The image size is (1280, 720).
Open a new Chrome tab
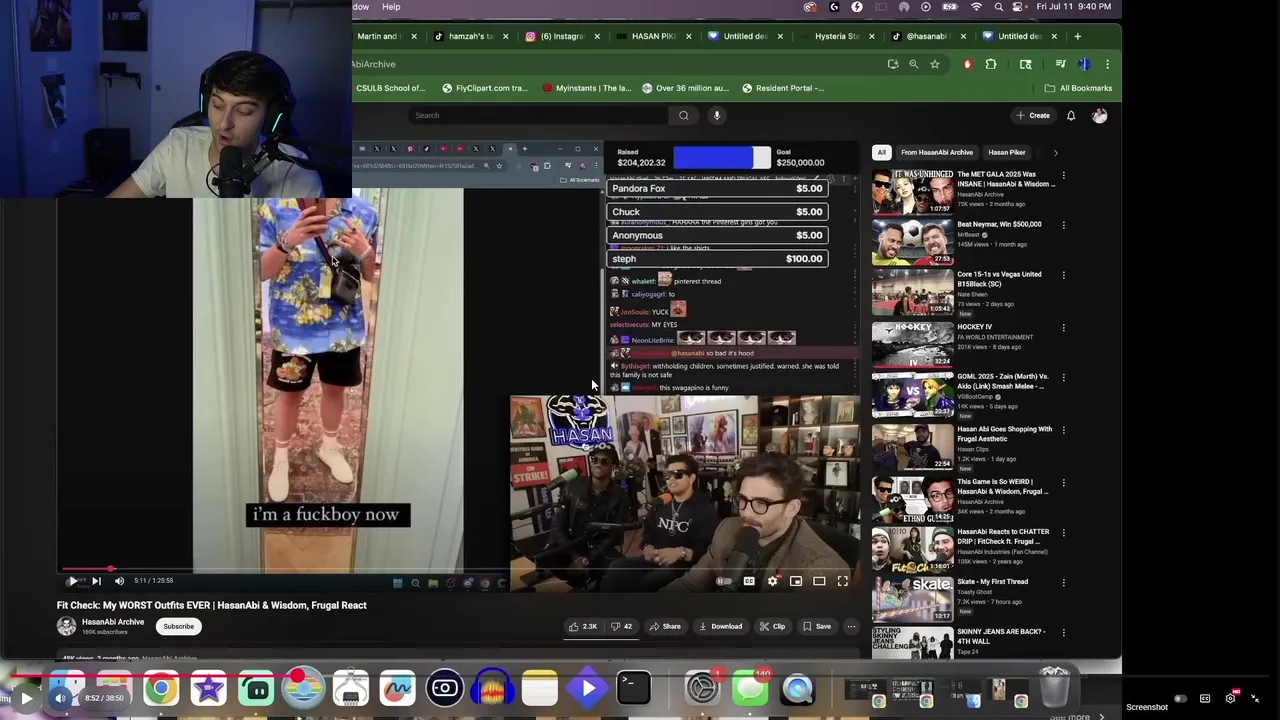(1077, 36)
